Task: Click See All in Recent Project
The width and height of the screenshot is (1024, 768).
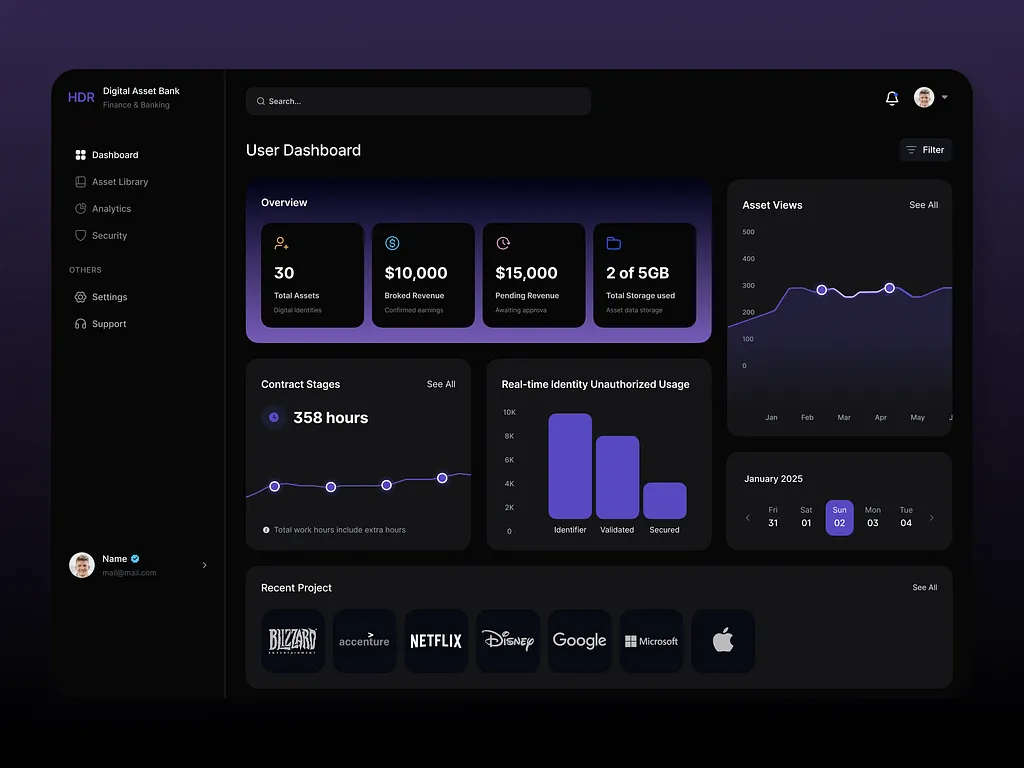Action: pyautogui.click(x=924, y=587)
